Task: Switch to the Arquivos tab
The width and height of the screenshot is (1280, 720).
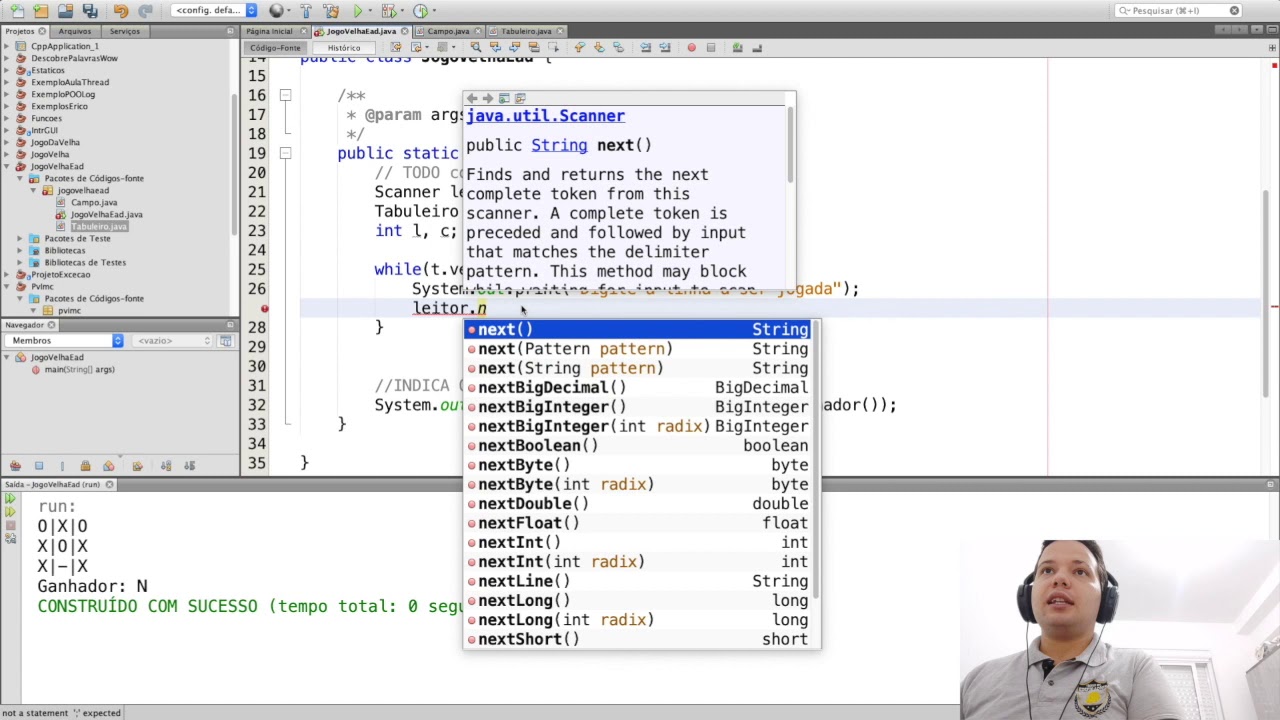Action: coord(75,31)
